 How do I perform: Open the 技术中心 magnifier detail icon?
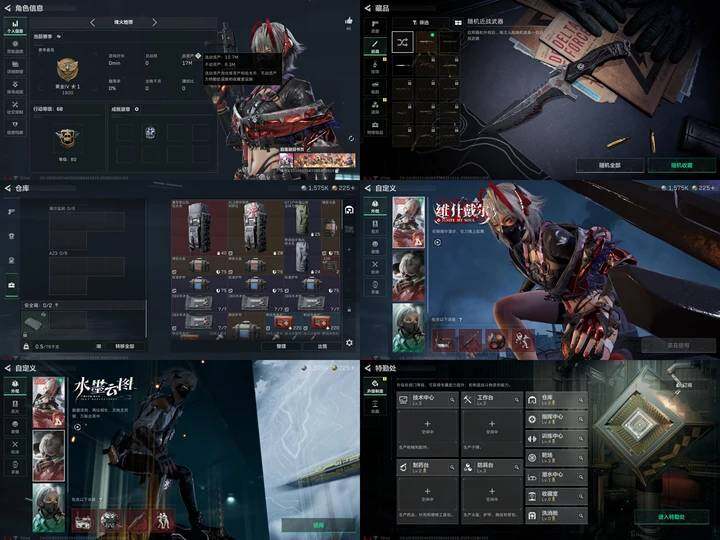pos(452,400)
